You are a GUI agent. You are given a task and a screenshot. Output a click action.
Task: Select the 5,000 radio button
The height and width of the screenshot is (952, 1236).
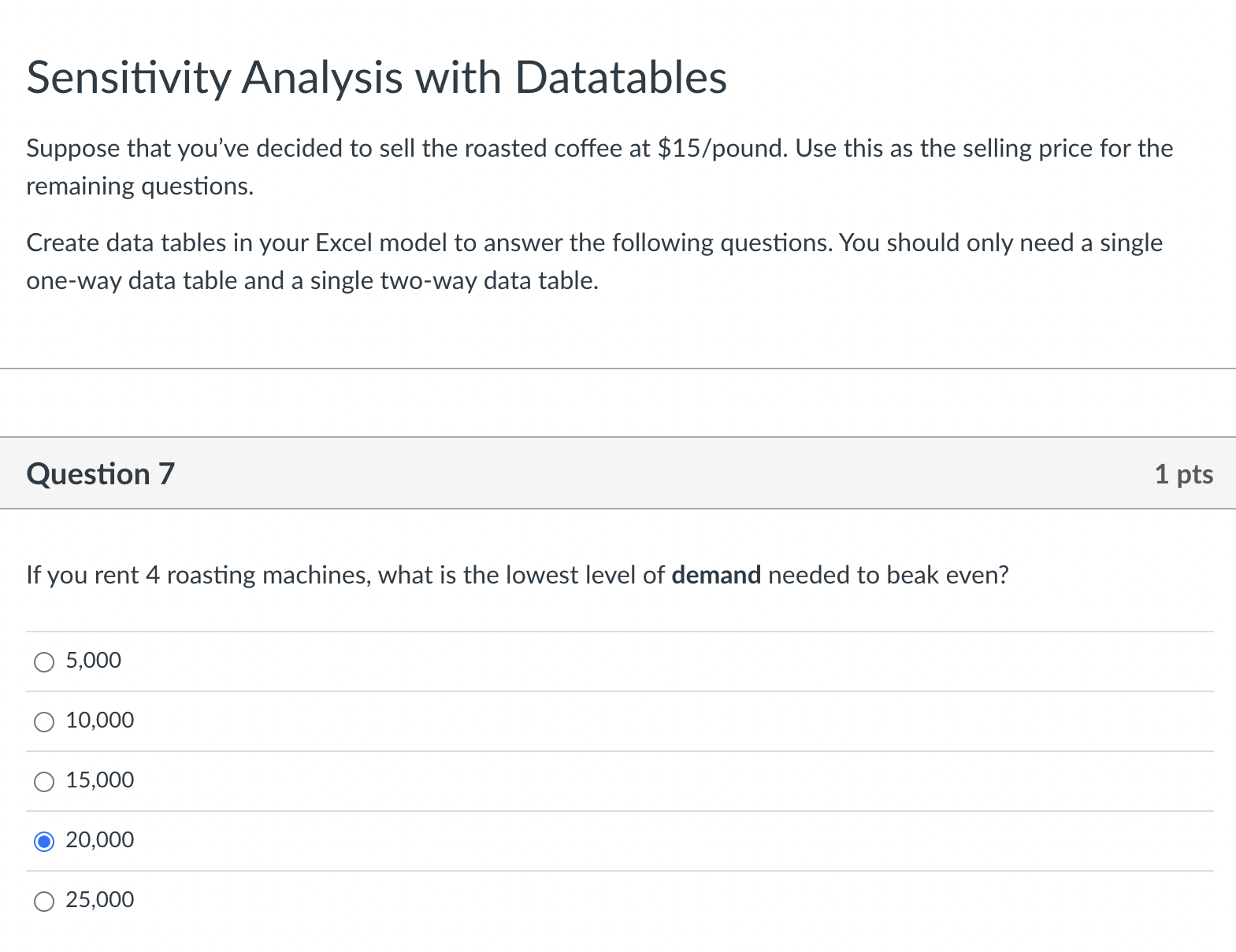point(44,662)
